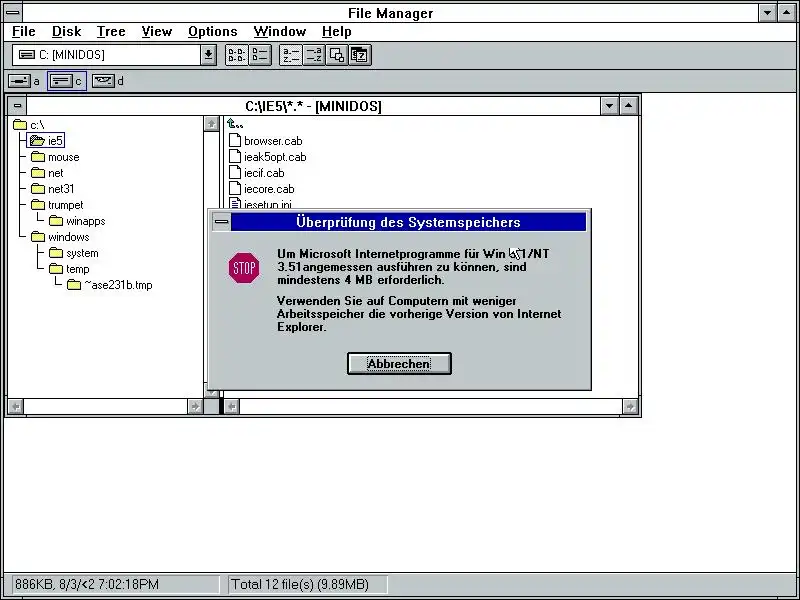Viewport: 800px width, 600px height.
Task: Select hard drive c icon
Action: [x=61, y=81]
